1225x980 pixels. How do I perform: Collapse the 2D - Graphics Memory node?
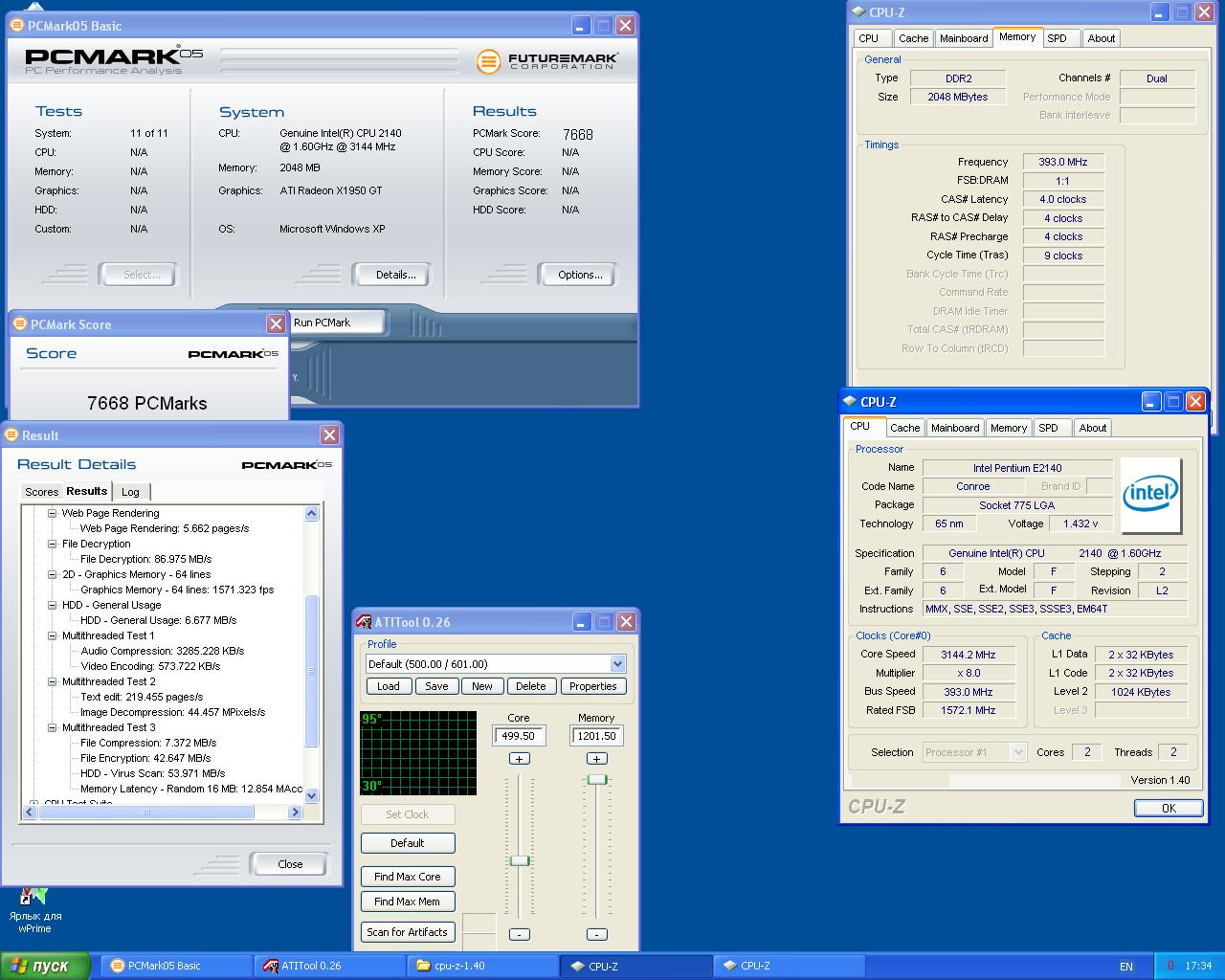[53, 575]
